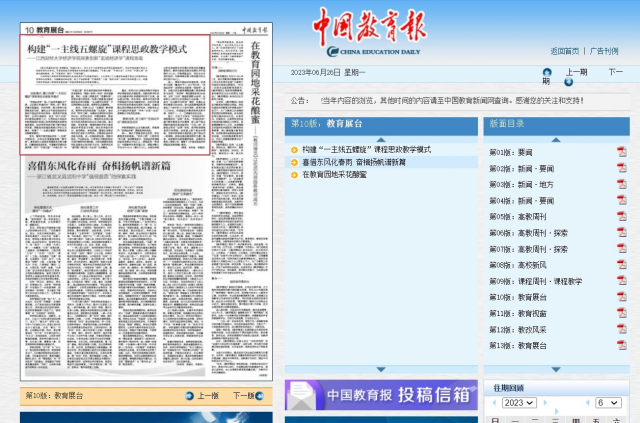Open PDF icon beside 第09版 课程周刊
The width and height of the screenshot is (640, 423).
(x=622, y=281)
